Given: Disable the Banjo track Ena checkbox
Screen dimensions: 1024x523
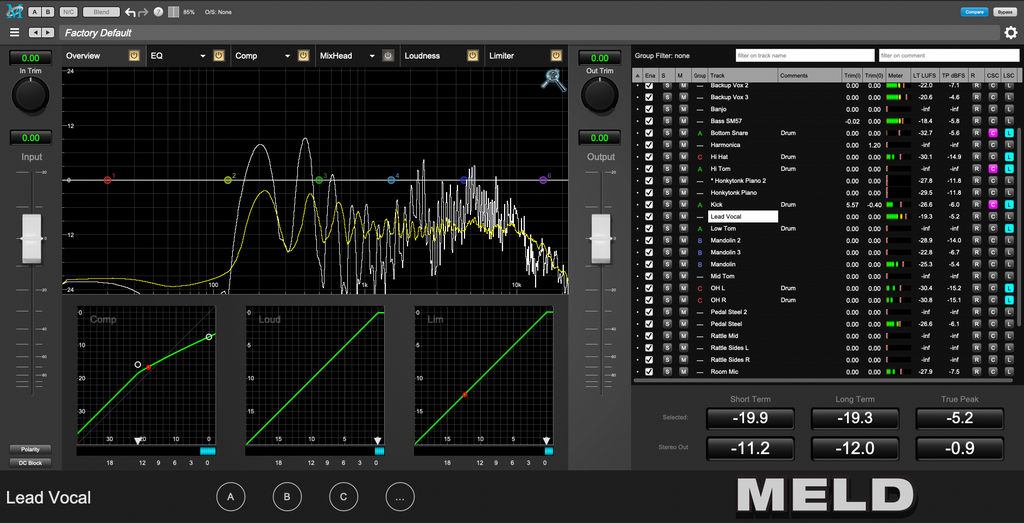Looking at the screenshot, I should (x=648, y=109).
